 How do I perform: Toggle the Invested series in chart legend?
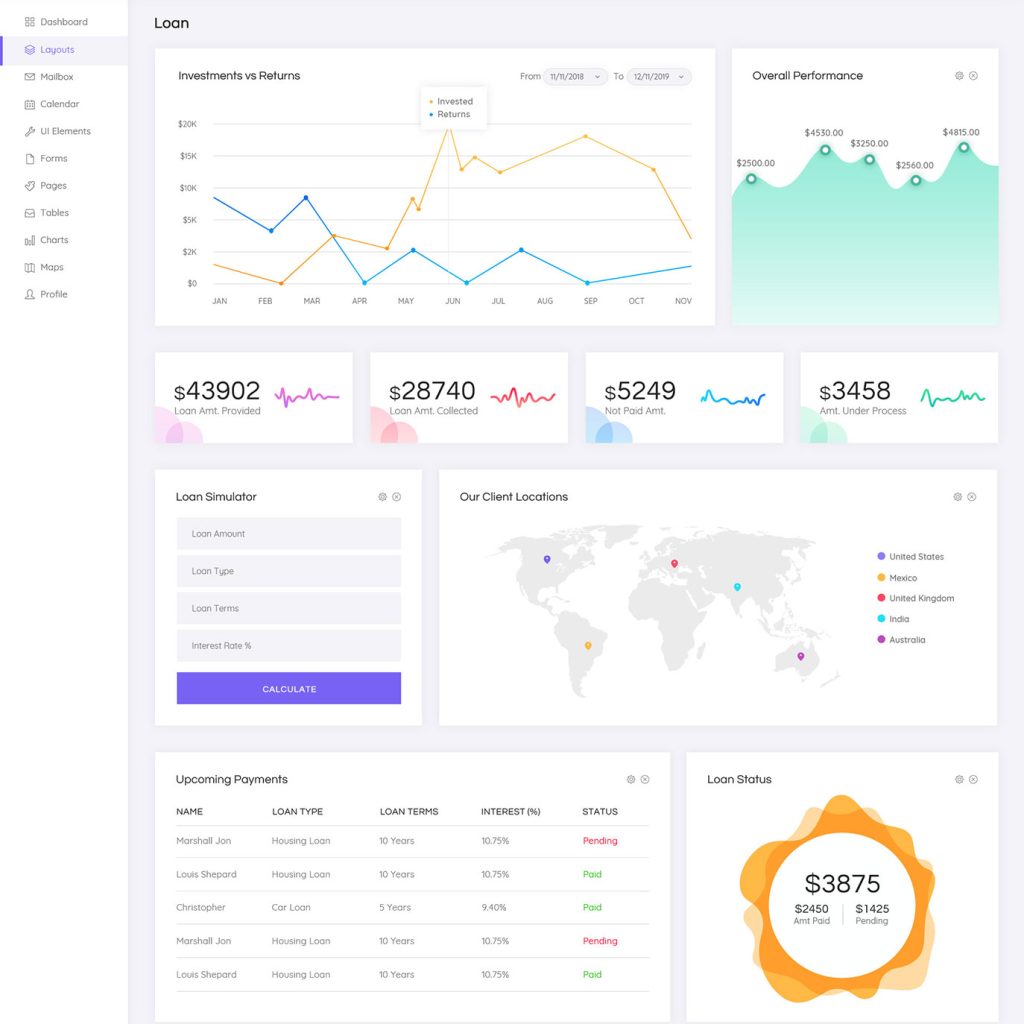click(453, 101)
